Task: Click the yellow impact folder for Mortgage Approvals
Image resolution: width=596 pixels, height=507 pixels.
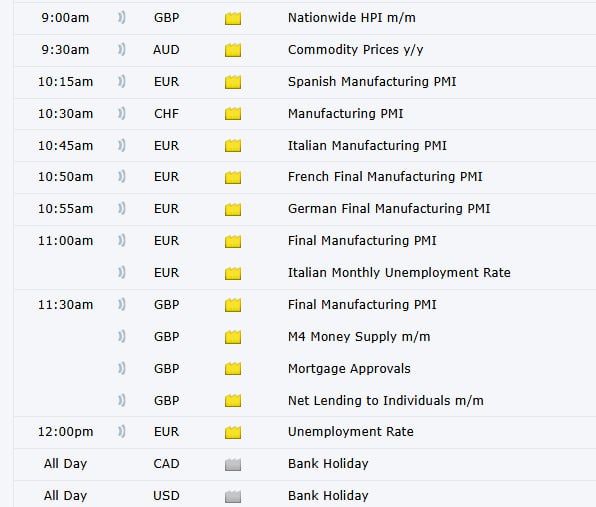Action: (233, 369)
